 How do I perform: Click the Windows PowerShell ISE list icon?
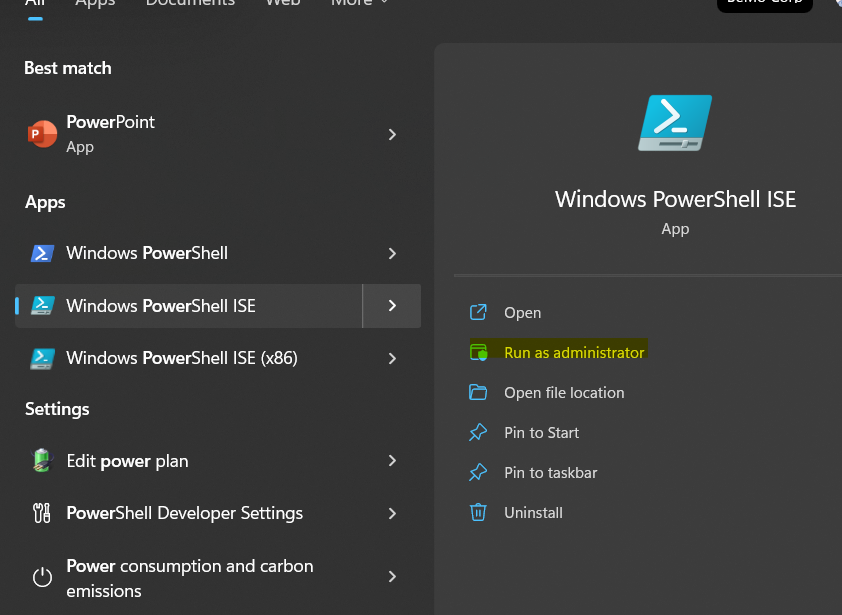[42, 306]
